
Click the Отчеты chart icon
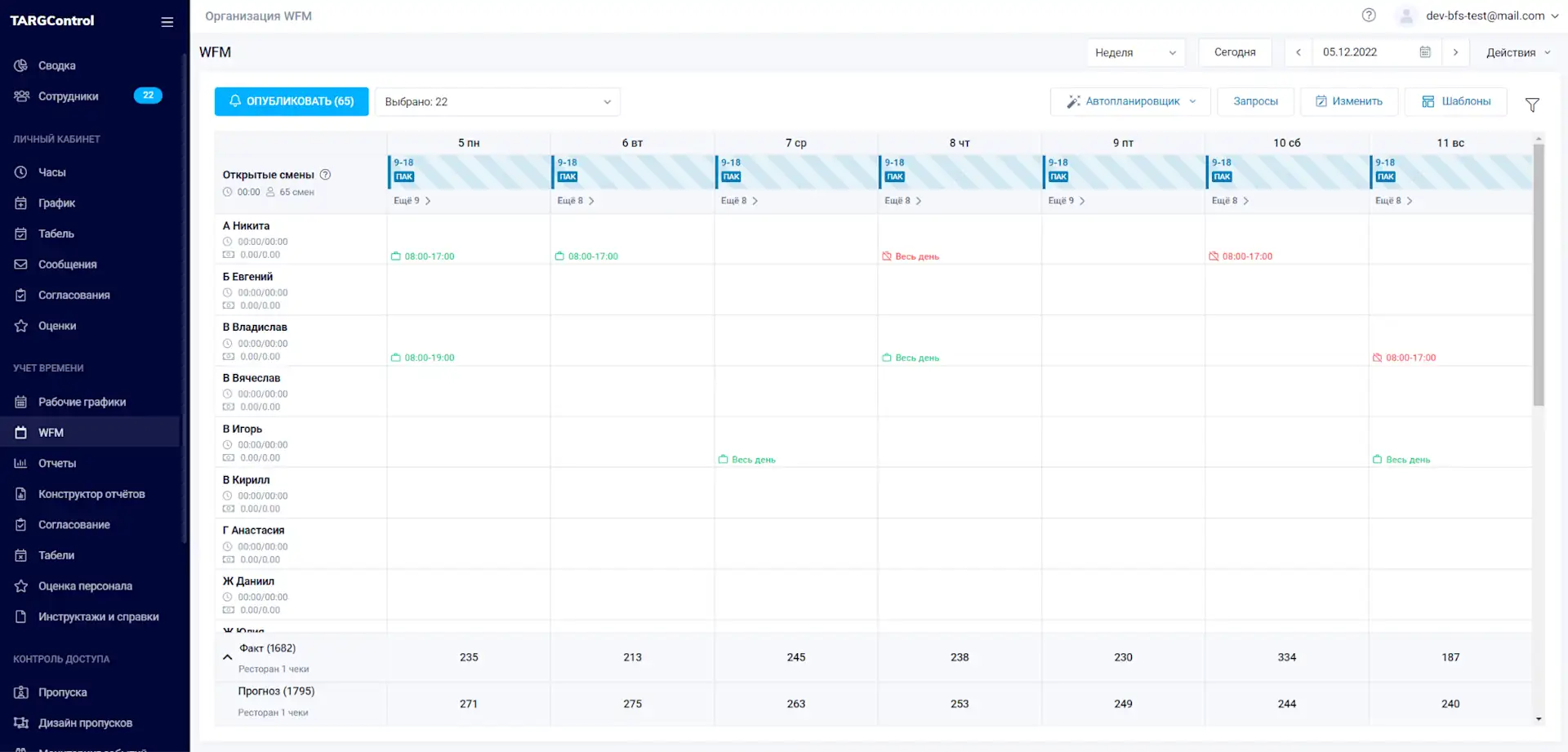pyautogui.click(x=21, y=463)
